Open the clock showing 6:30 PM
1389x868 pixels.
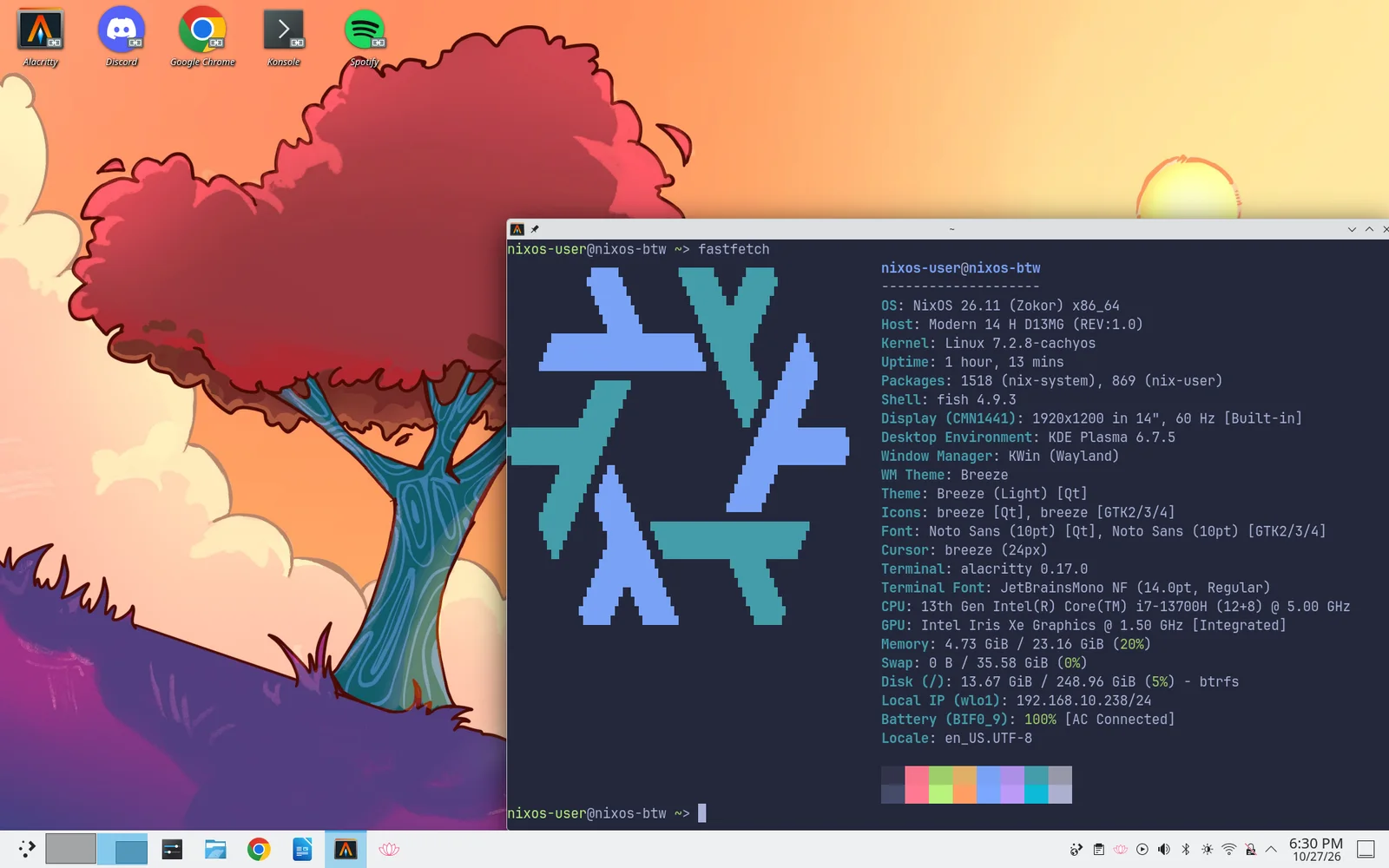tap(1315, 850)
